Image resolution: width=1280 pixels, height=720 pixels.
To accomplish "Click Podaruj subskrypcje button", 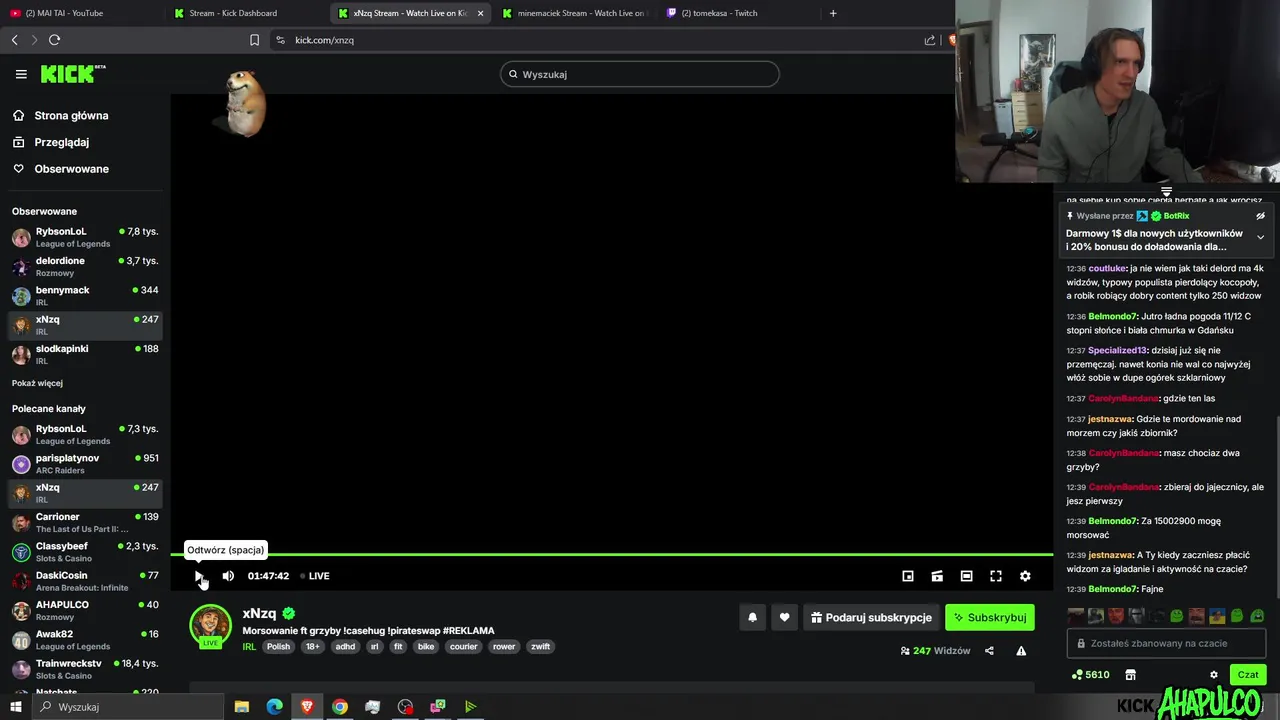I will pos(871,618).
